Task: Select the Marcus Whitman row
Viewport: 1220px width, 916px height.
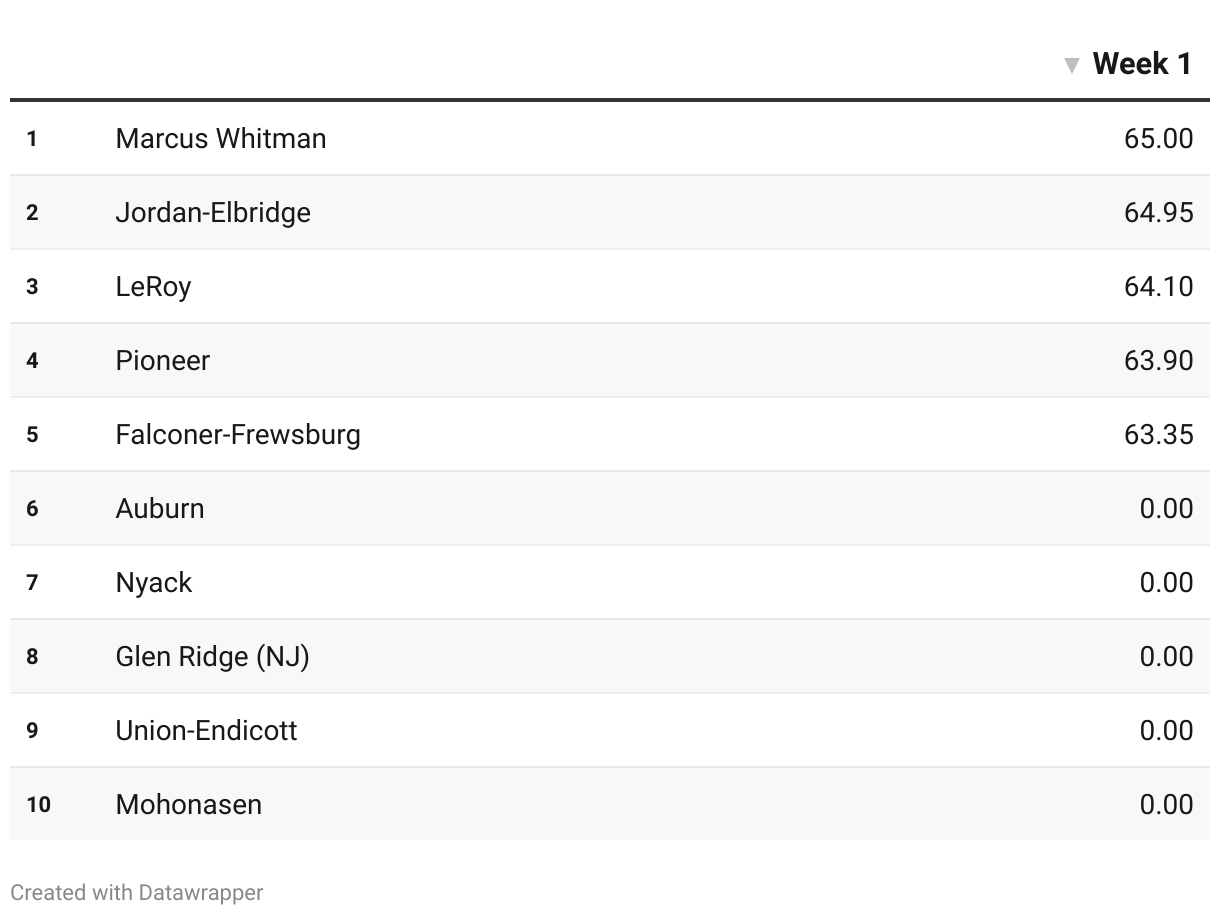Action: pyautogui.click(x=610, y=138)
